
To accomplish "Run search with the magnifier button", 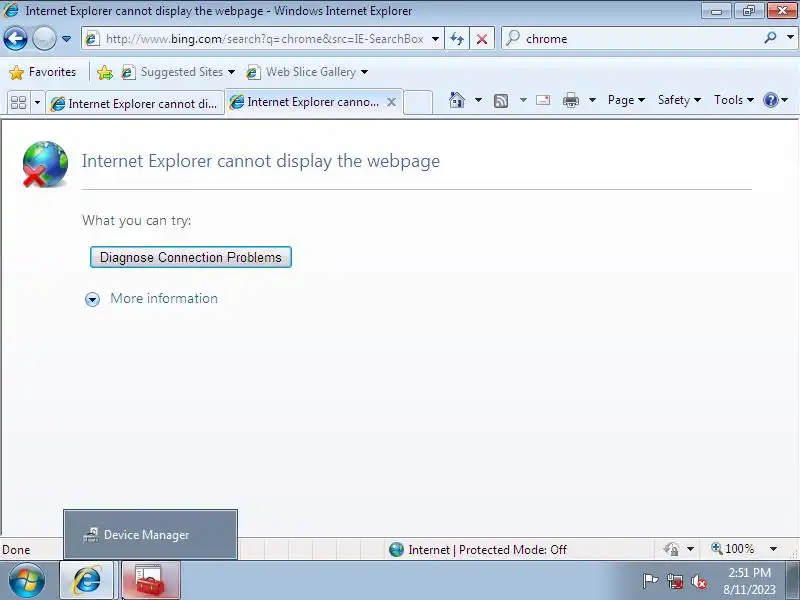I will click(x=770, y=38).
